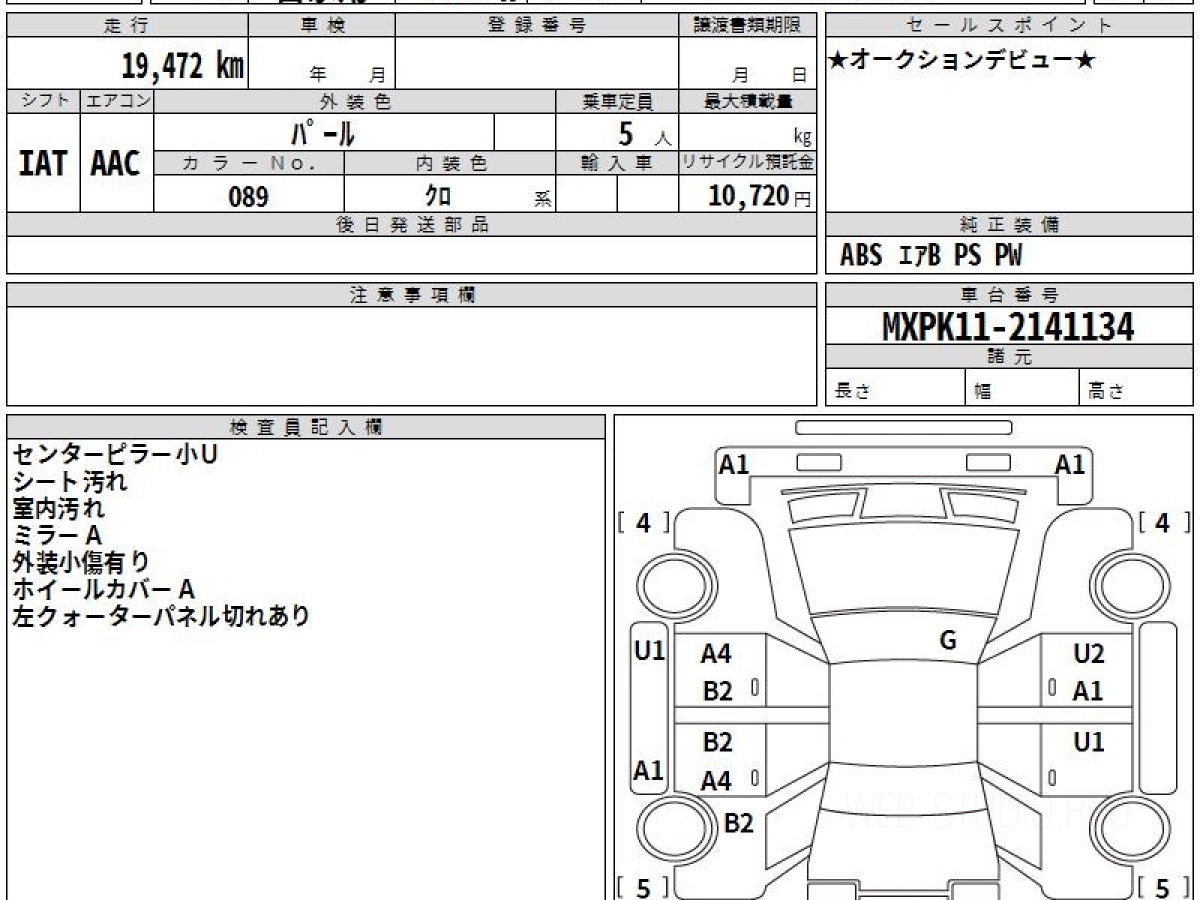Select the 登録番号 header
The width and height of the screenshot is (1200, 900).
pyautogui.click(x=537, y=26)
